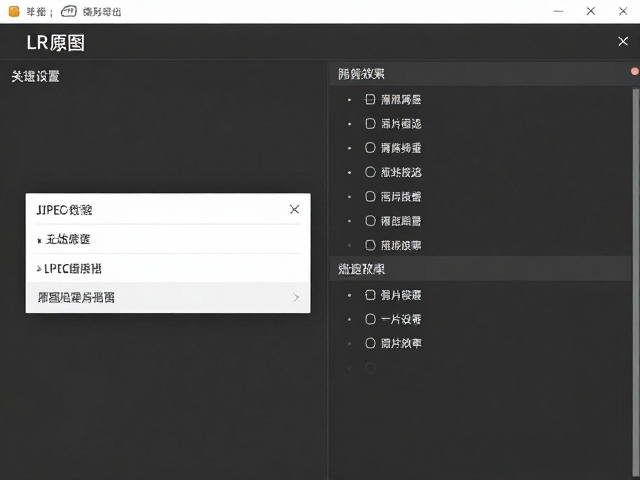Select the LPEC entry in the white popup
The image size is (640, 480).
pyautogui.click(x=168, y=269)
